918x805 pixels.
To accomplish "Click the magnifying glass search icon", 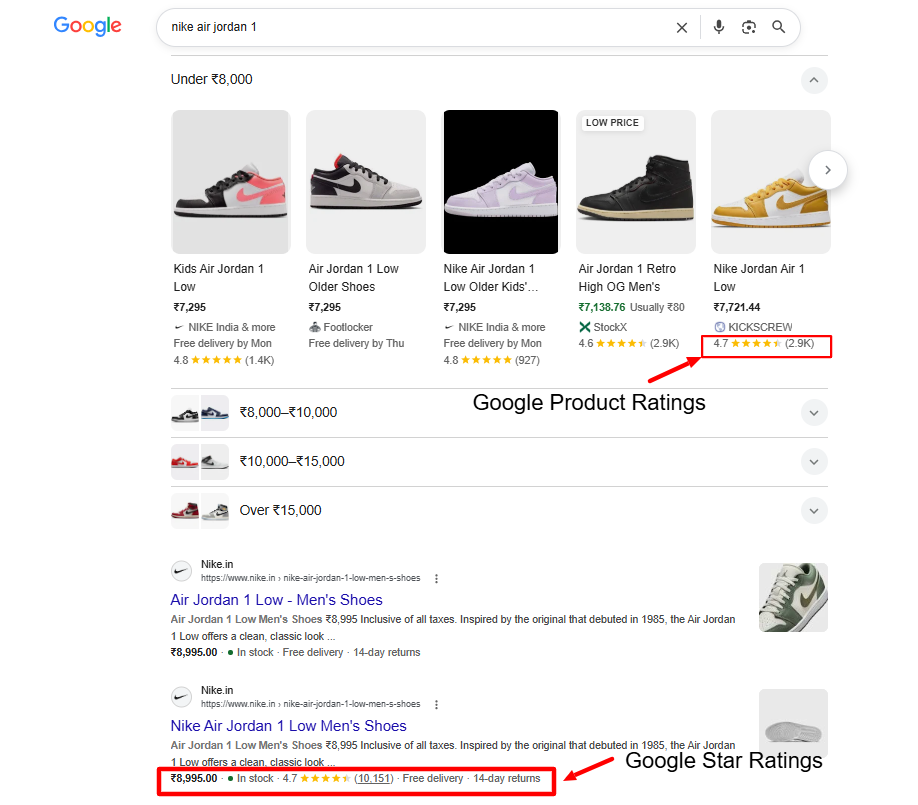I will coord(779,27).
